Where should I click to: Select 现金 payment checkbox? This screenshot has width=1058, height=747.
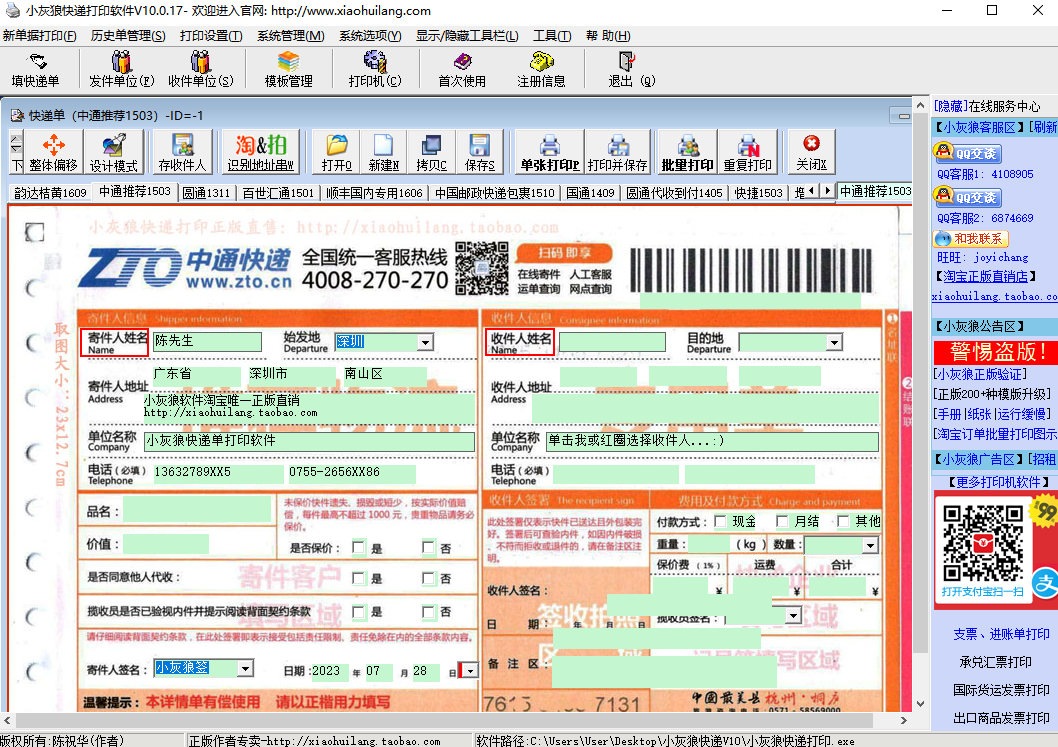pyautogui.click(x=720, y=521)
